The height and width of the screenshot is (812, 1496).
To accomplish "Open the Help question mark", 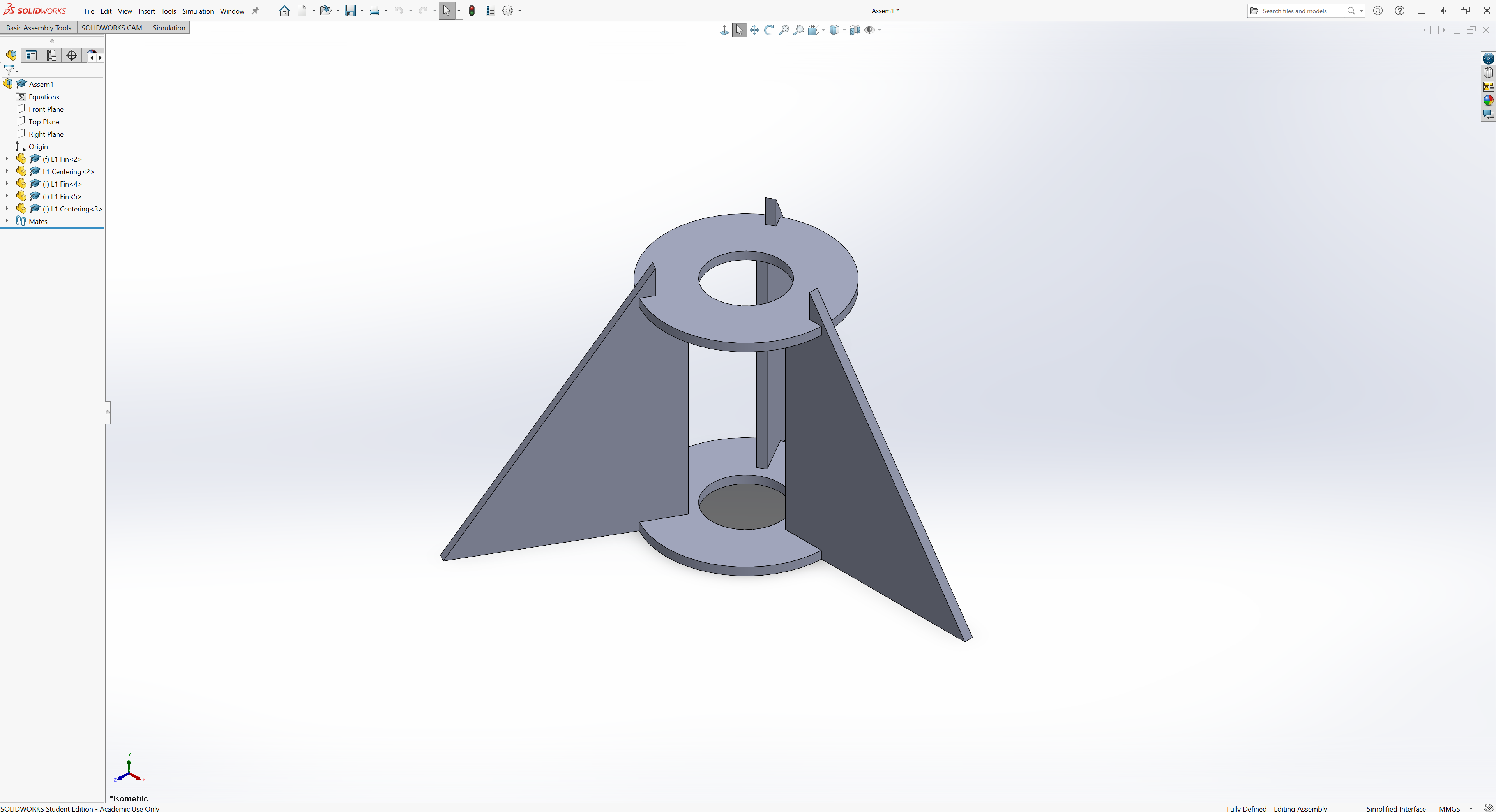I will [1400, 11].
